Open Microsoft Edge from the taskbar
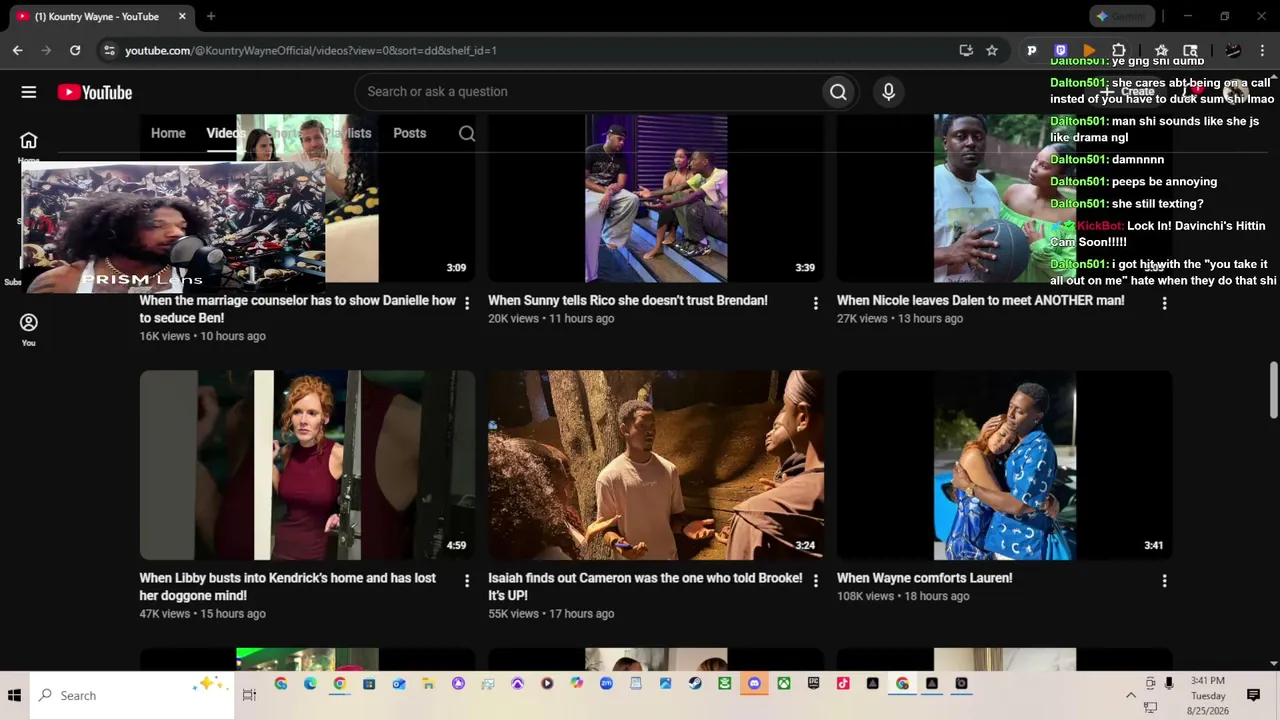Screen dimensions: 1280x720 [310, 684]
